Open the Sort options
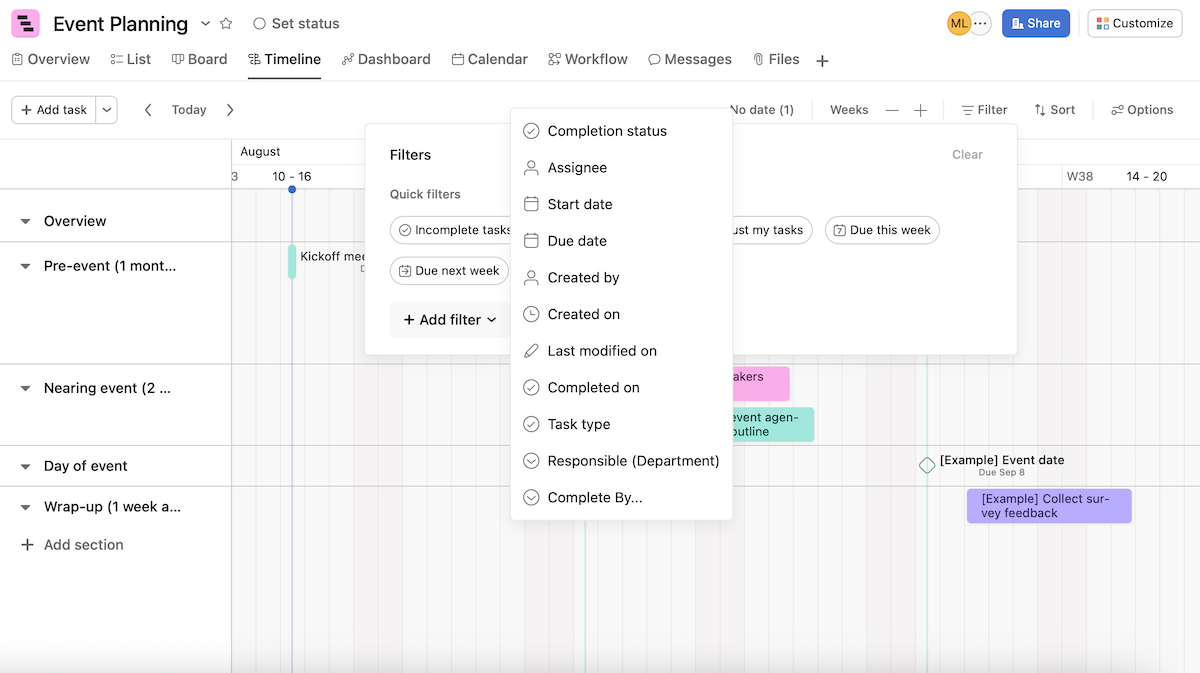This screenshot has height=673, width=1200. 1054,110
